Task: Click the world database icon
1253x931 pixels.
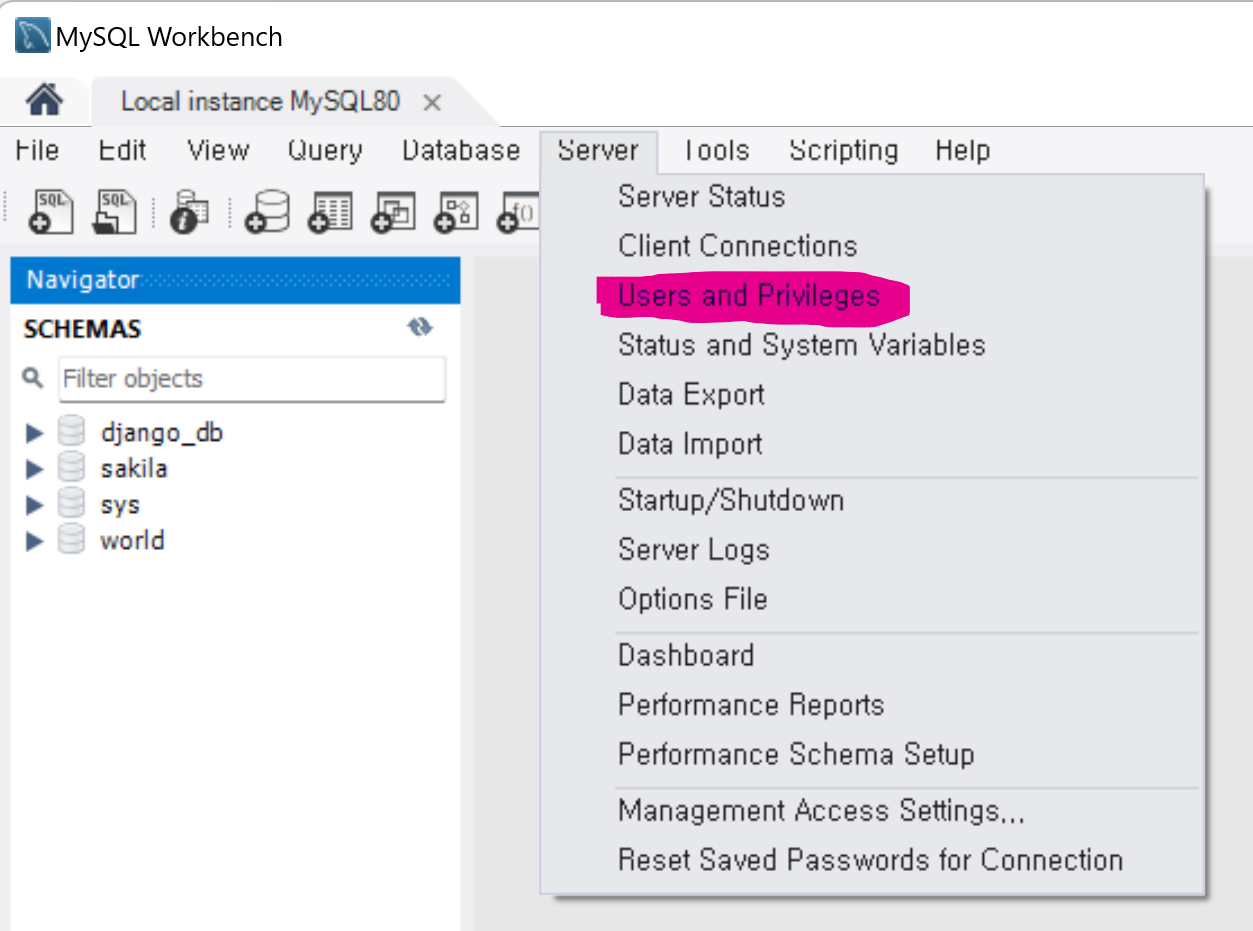Action: [72, 540]
